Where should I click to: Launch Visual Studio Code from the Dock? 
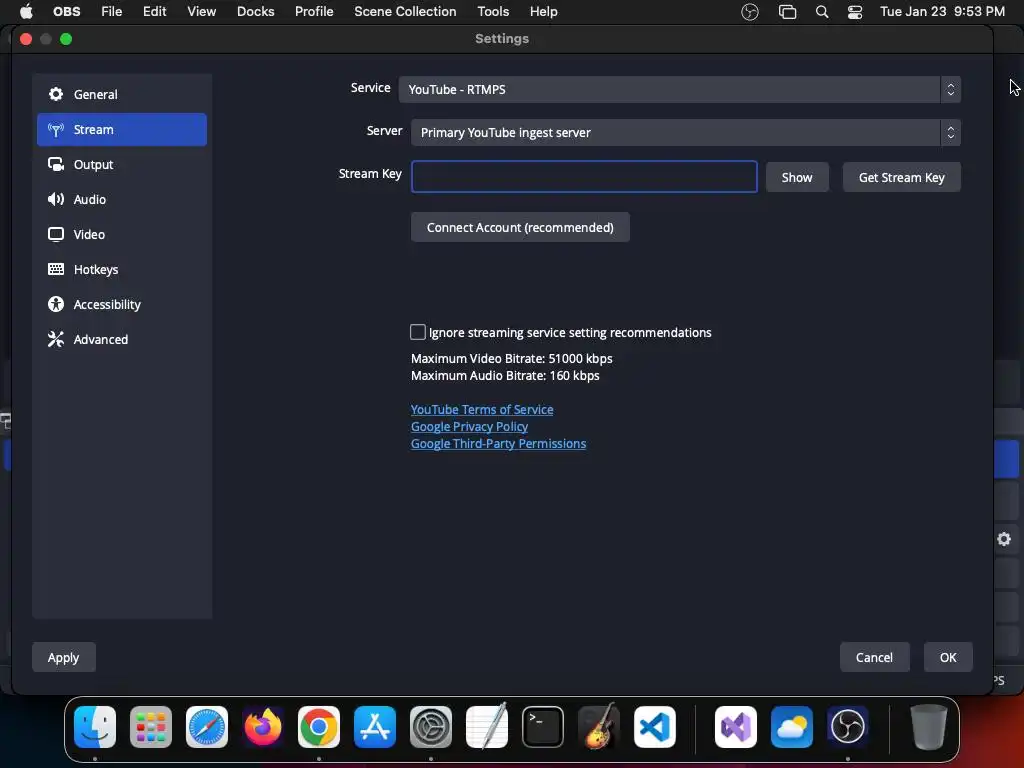(655, 727)
